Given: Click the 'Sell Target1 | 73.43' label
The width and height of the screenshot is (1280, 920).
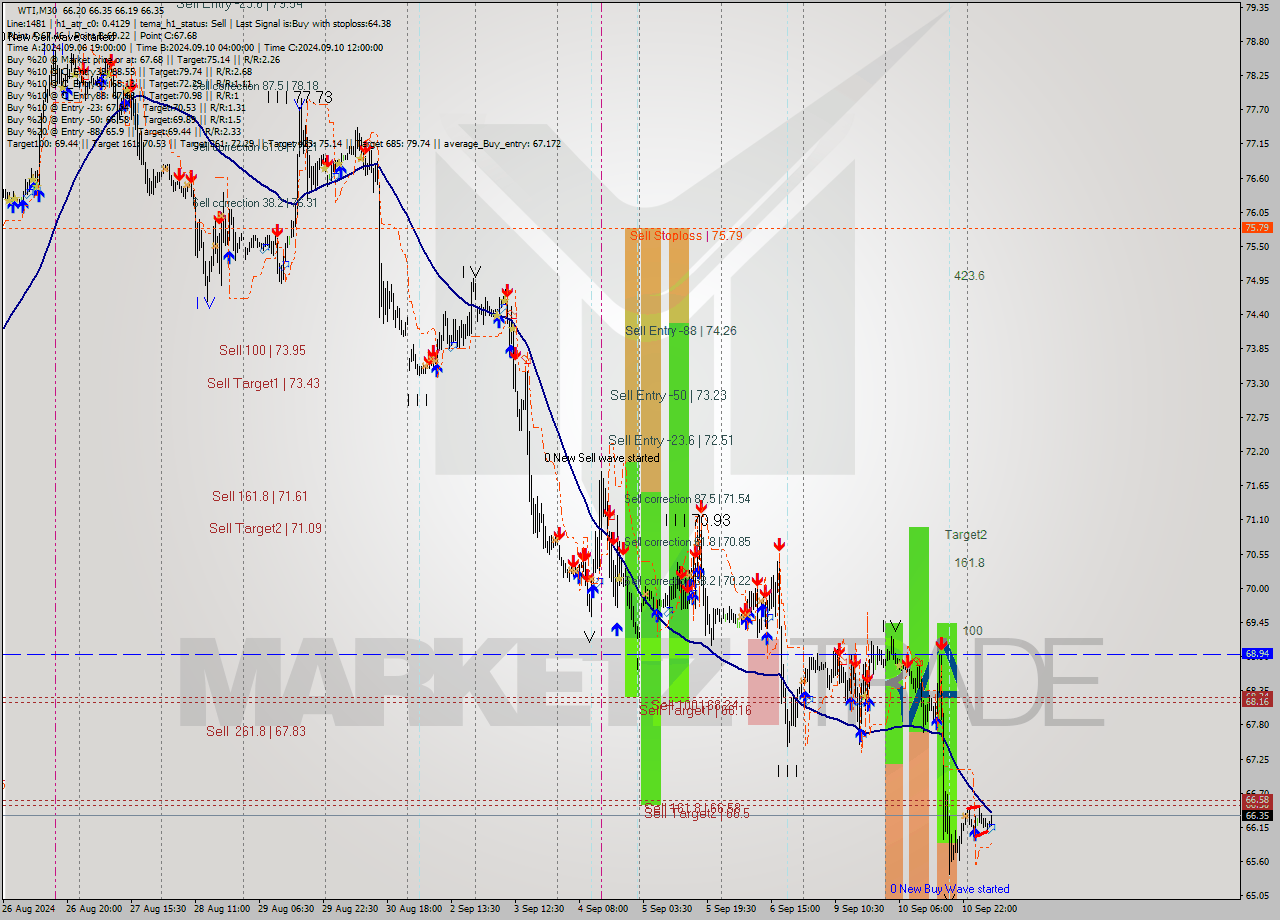Looking at the screenshot, I should 264,384.
